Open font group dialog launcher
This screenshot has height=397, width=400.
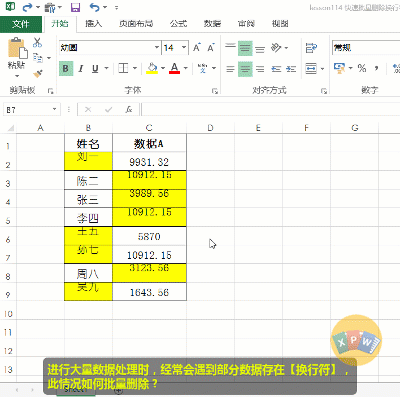(x=215, y=91)
